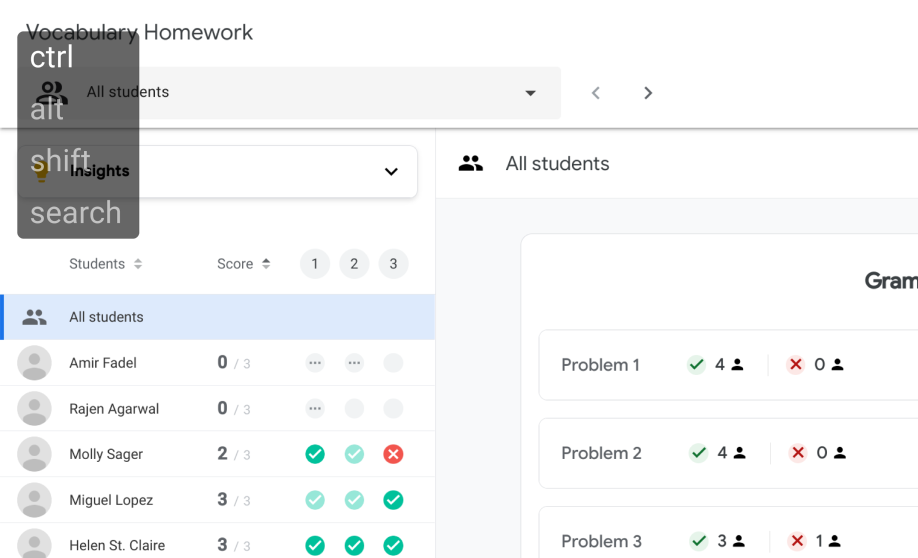Click the Vocabulary Homework title

click(x=139, y=32)
